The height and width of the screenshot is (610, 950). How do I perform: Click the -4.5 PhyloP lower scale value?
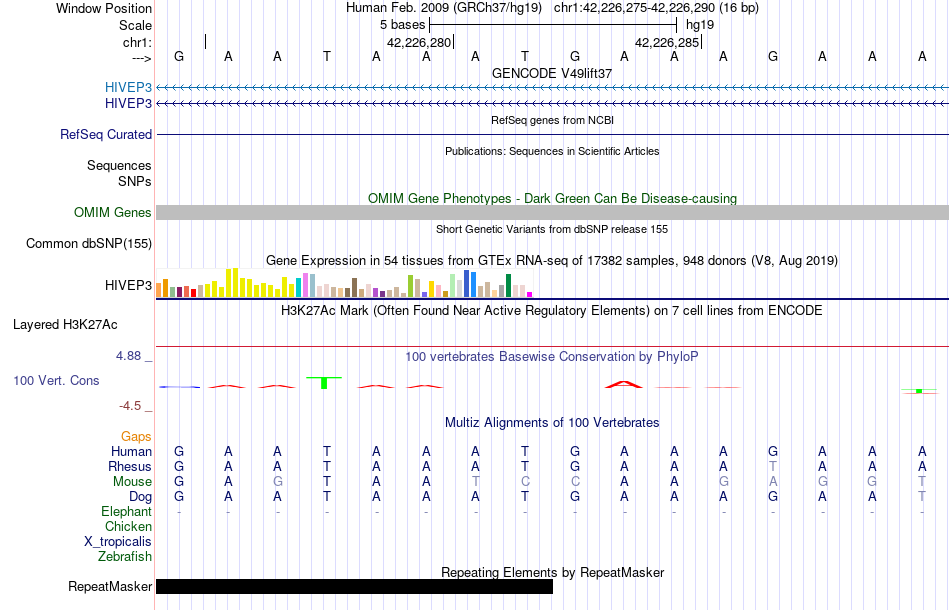coord(130,406)
